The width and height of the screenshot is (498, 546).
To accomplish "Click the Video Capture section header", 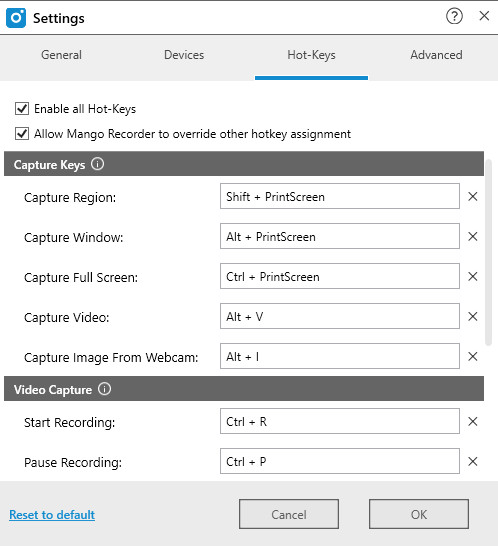I will (244, 389).
